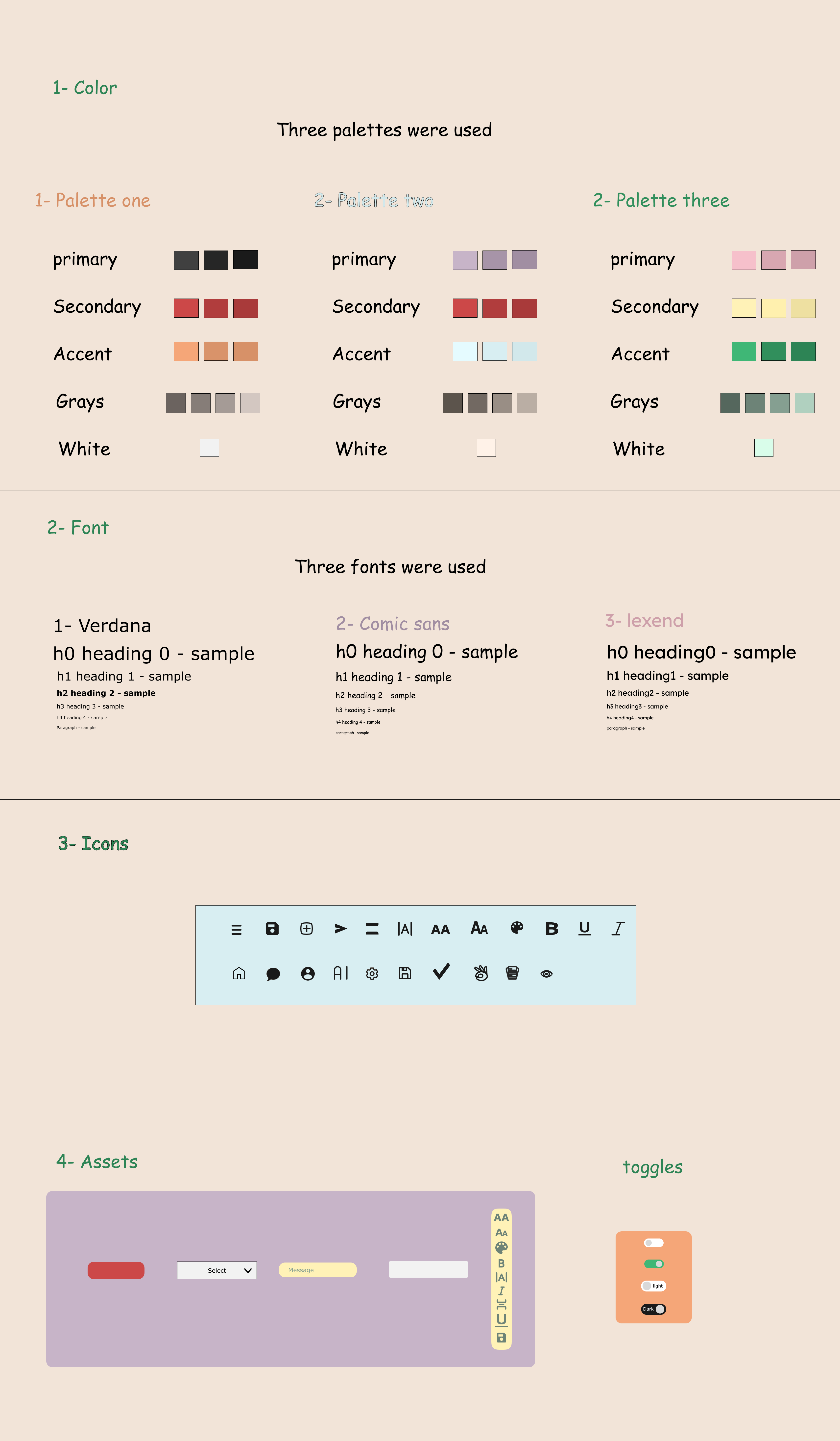This screenshot has width=840, height=1441.
Task: Click the AI icon
Action: point(340,973)
